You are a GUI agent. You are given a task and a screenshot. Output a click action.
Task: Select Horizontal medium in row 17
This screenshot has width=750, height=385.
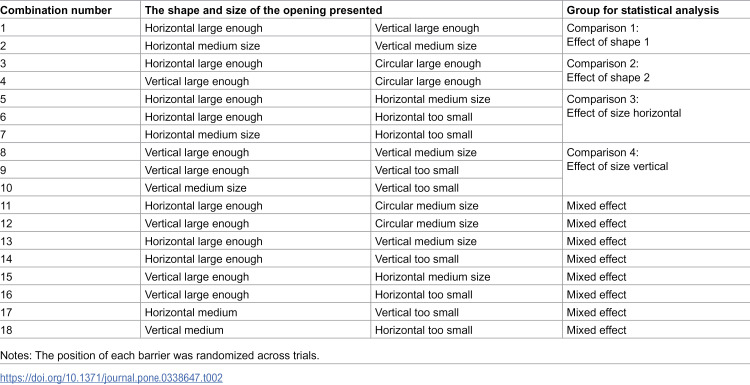(x=191, y=312)
